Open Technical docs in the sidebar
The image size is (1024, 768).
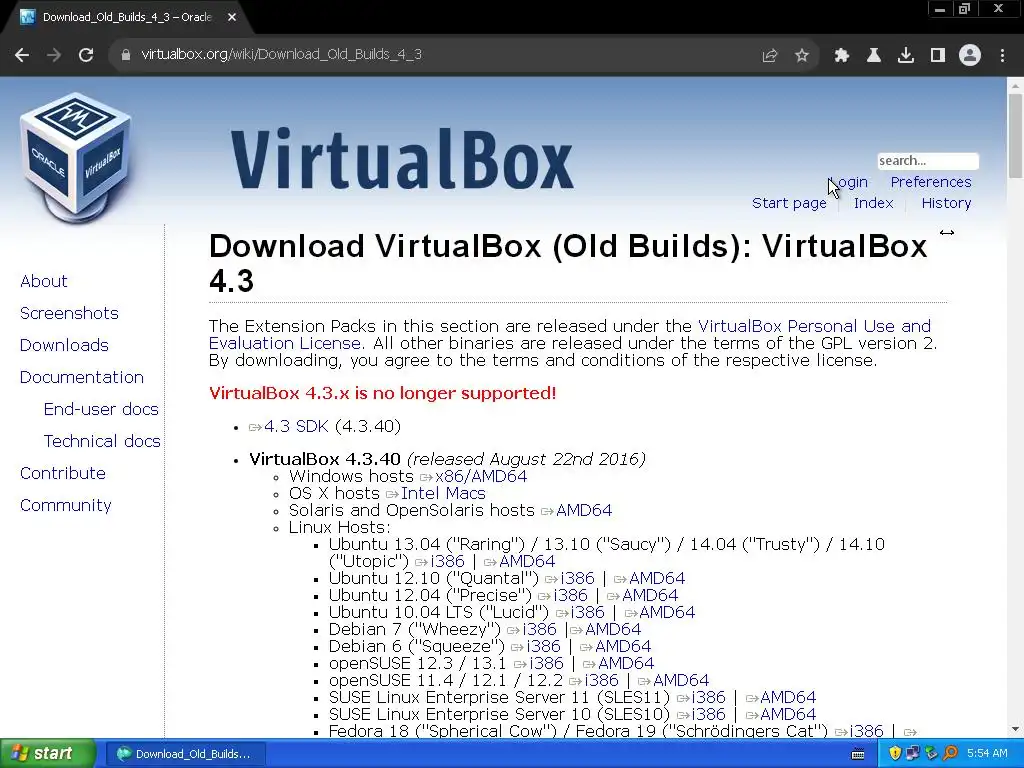coord(102,441)
